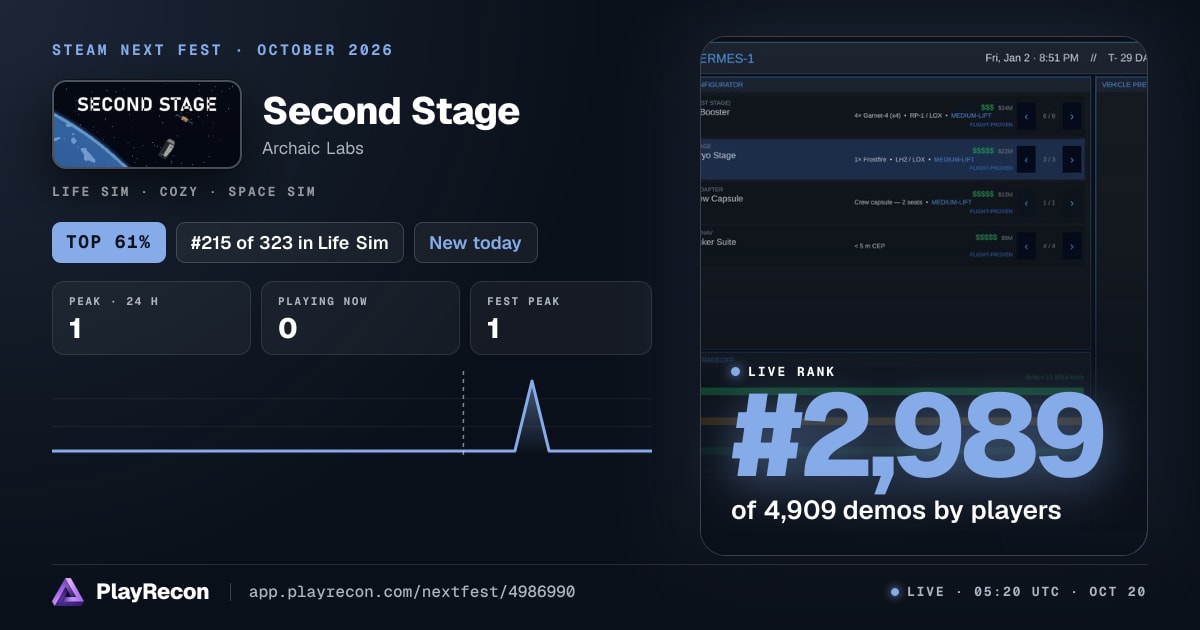Open the PEAK · 24 H stat card
Viewport: 1200px width, 630px height.
[151, 318]
